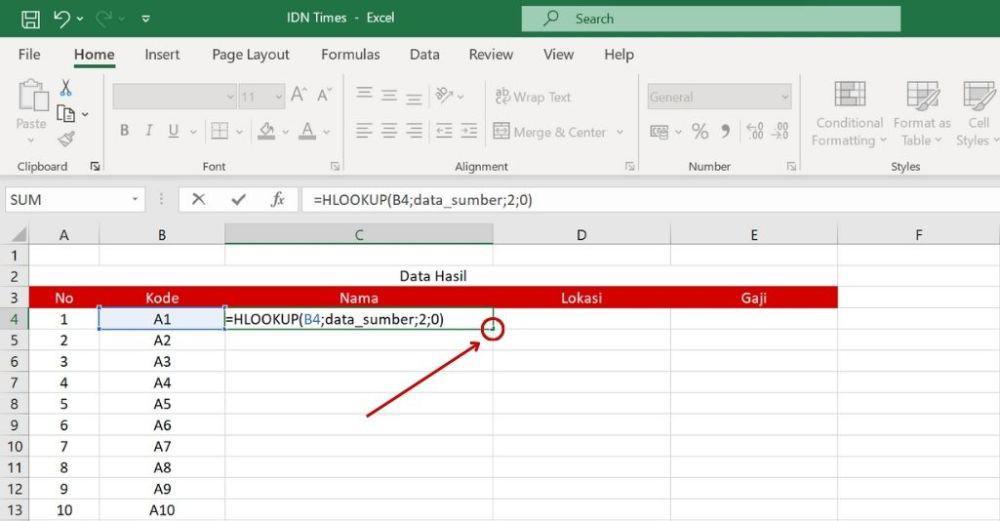
Task: Click the Redo arrow icon
Action: [104, 18]
